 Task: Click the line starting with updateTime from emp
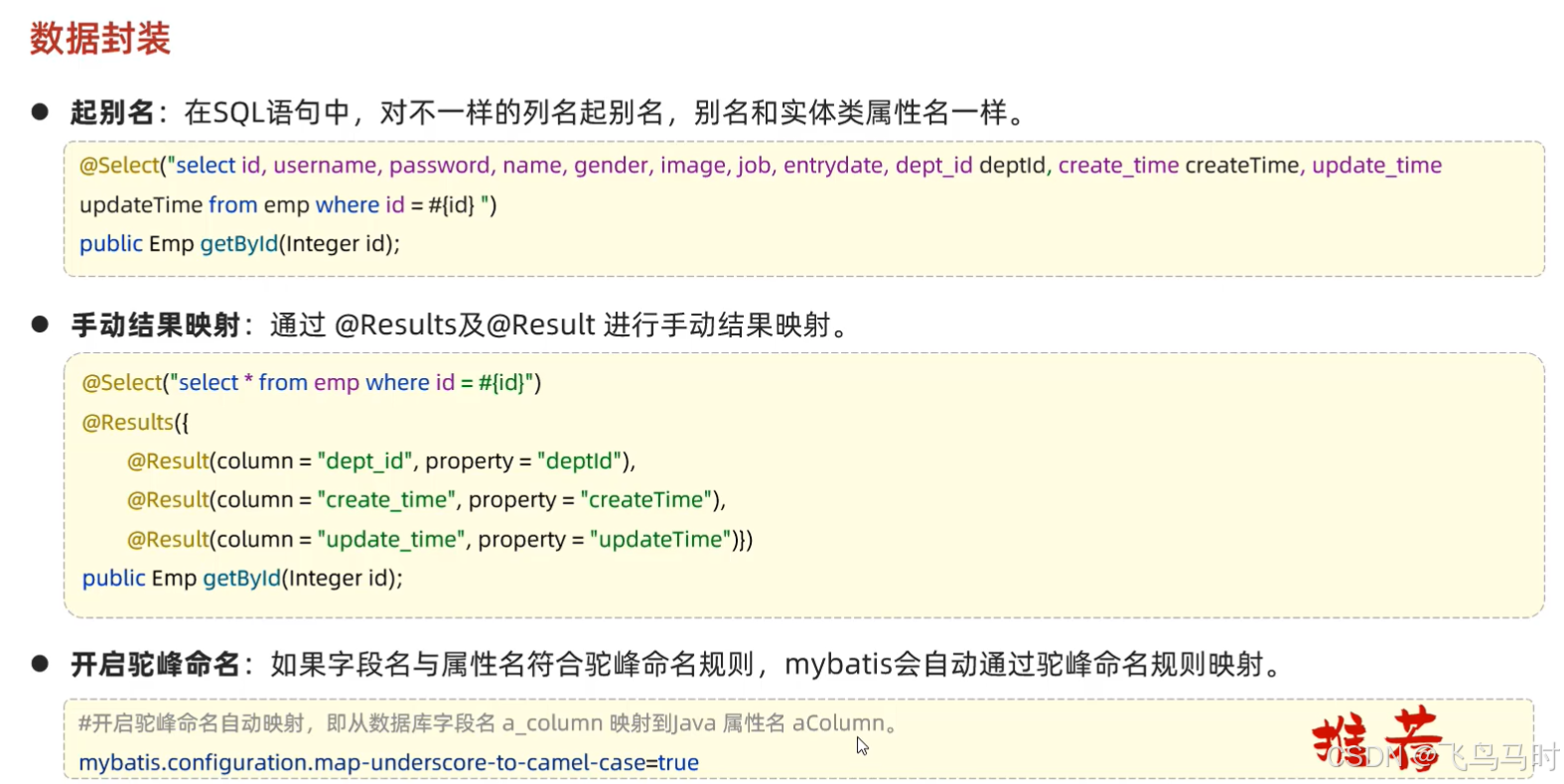(288, 204)
